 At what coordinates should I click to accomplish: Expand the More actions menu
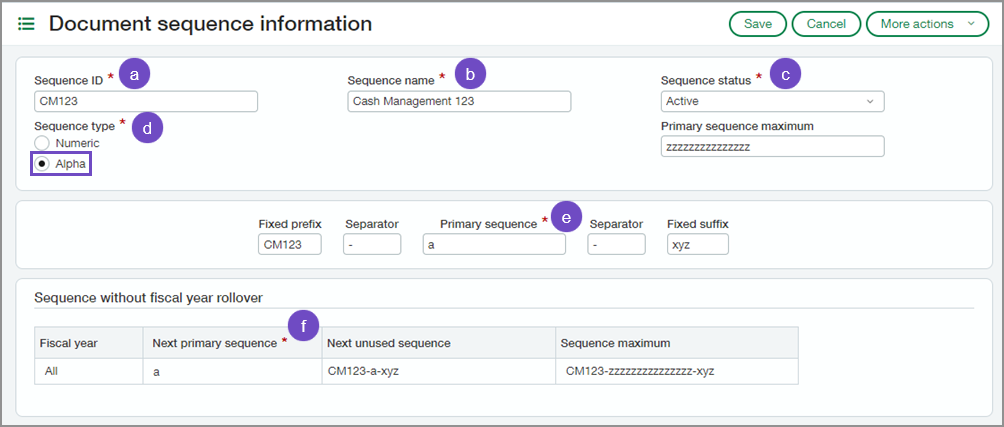[x=926, y=24]
